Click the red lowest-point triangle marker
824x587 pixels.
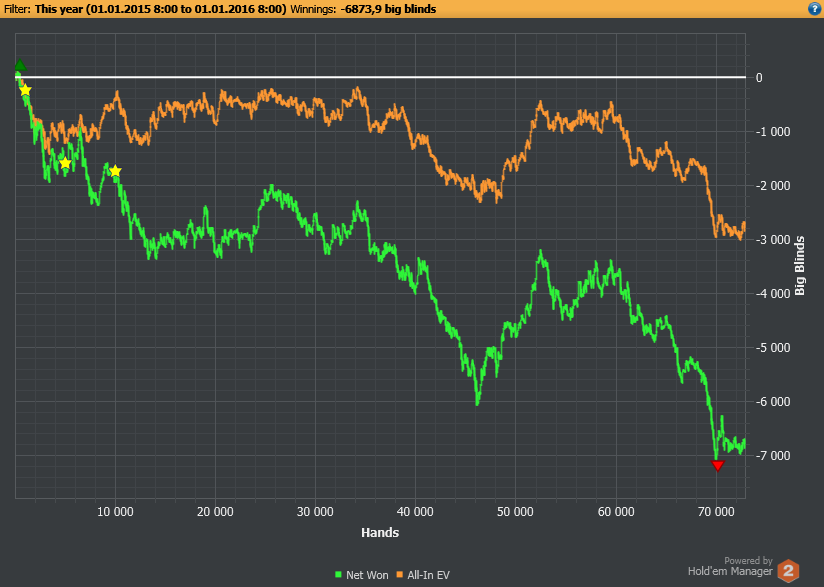[x=717, y=465]
